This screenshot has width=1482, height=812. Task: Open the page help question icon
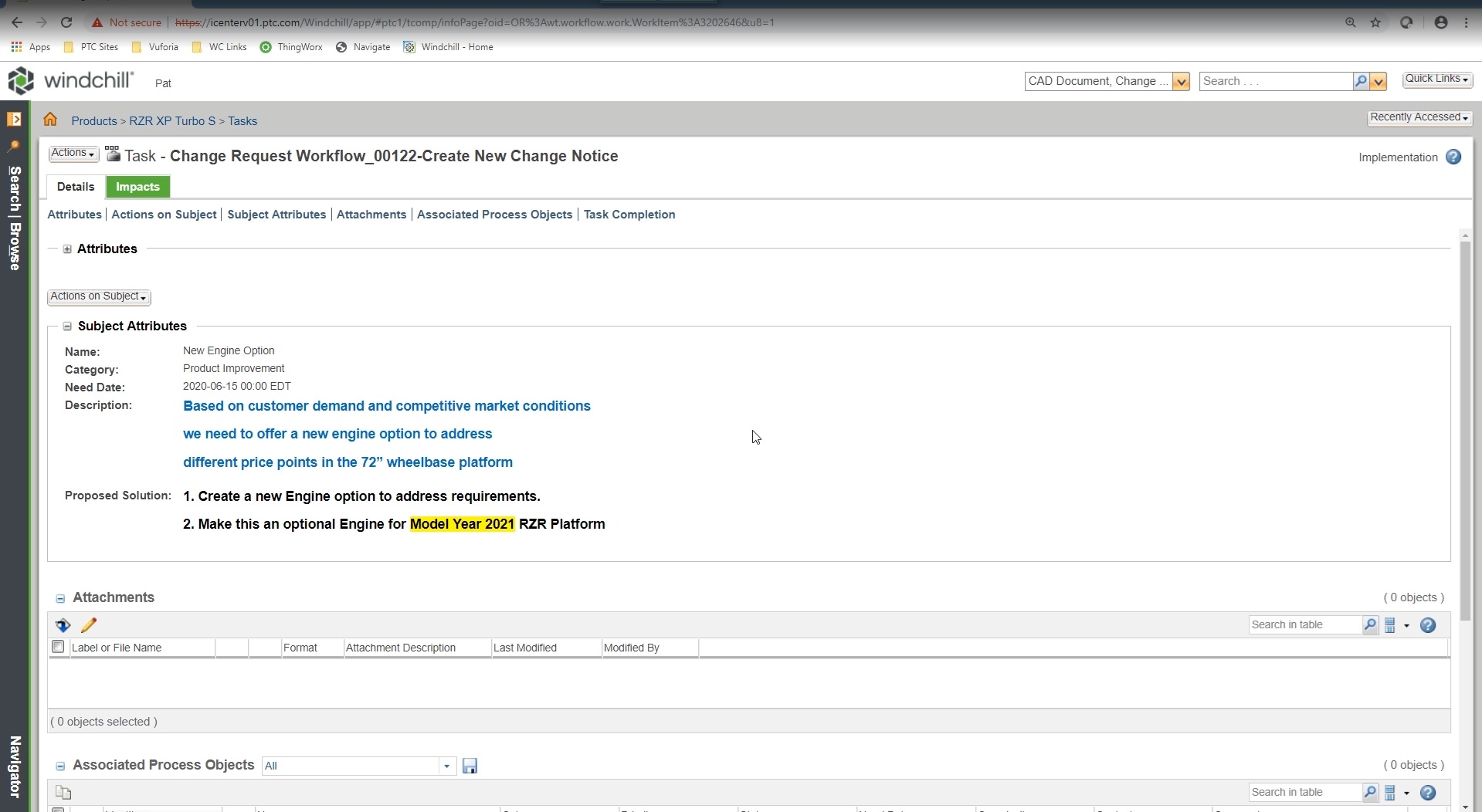[x=1453, y=157]
